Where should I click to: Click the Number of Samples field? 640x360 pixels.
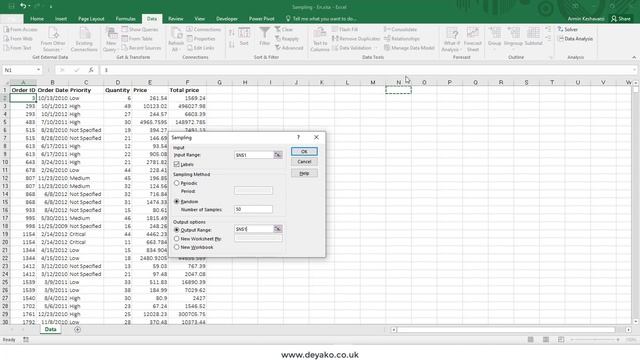(x=253, y=209)
